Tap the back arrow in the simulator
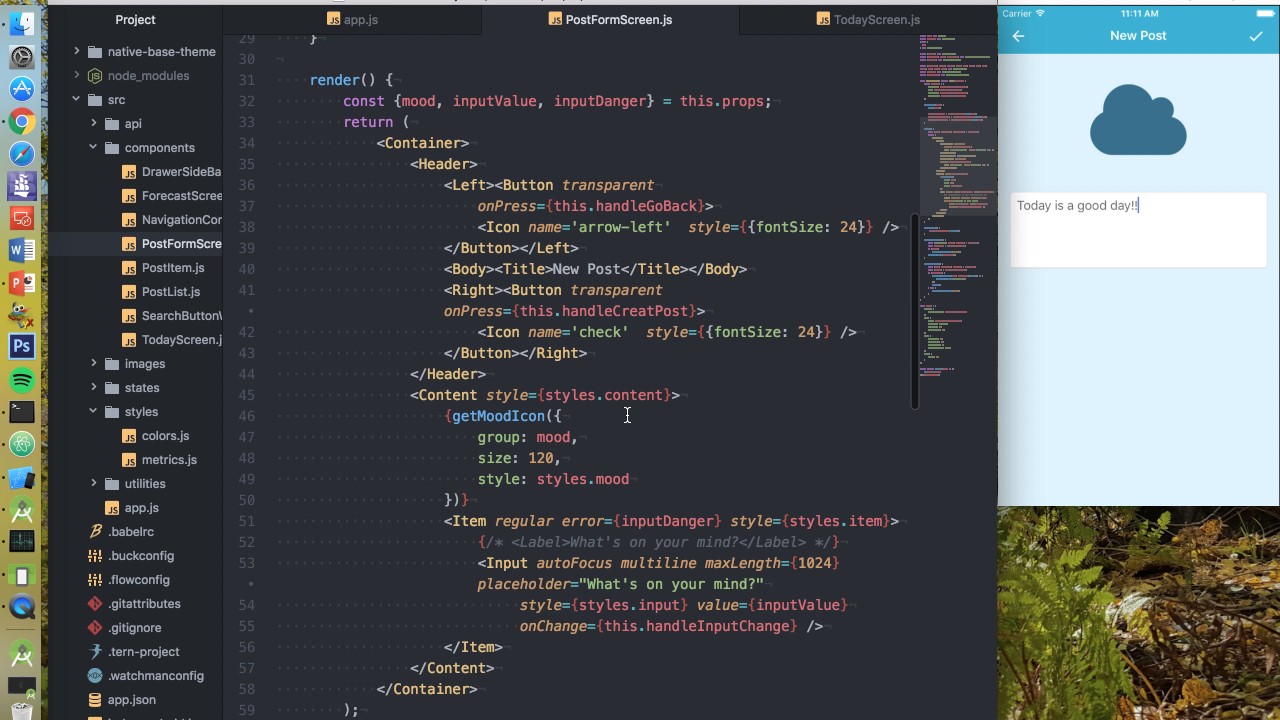Viewport: 1280px width, 720px height. click(x=1018, y=36)
